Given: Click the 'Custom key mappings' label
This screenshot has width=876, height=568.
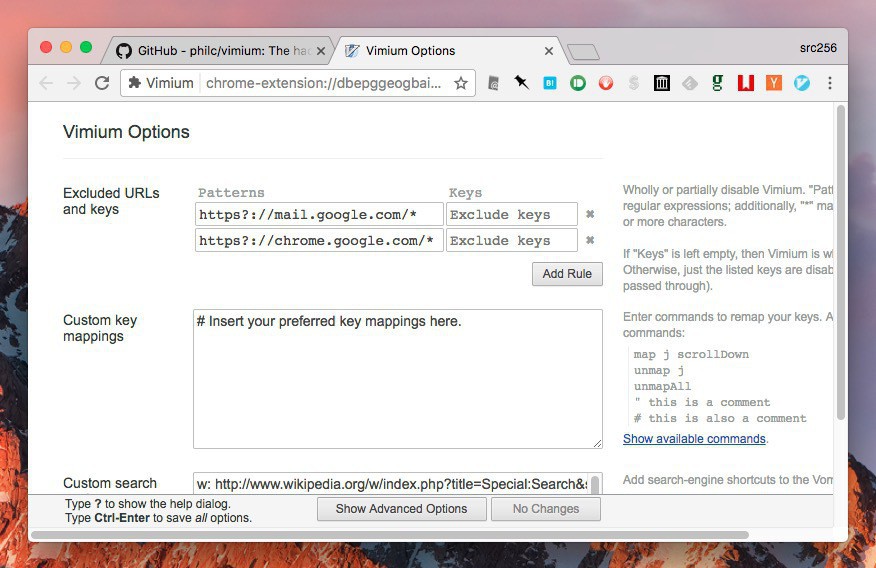Looking at the screenshot, I should click(x=100, y=328).
